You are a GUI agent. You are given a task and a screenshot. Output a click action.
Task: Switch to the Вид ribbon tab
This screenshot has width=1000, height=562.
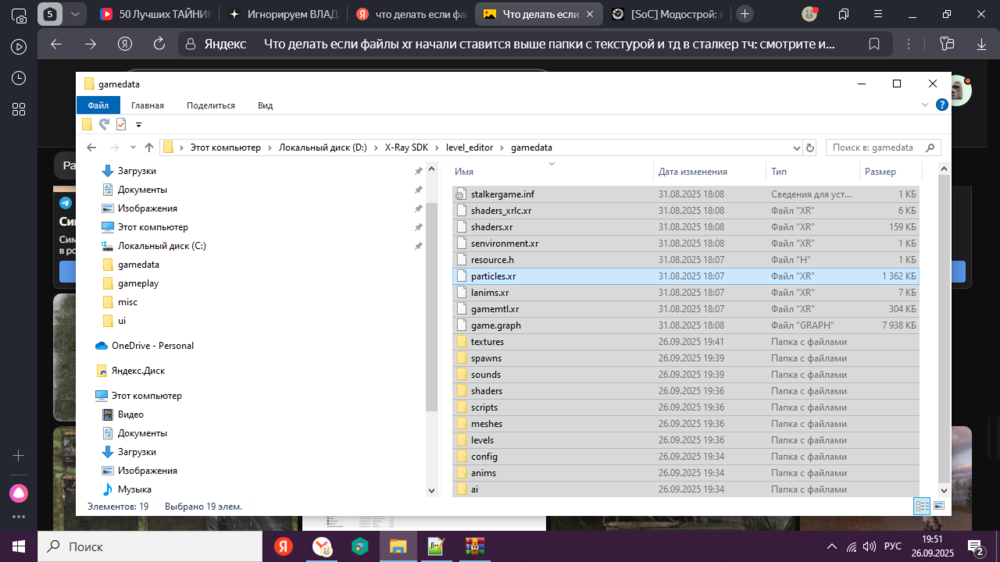[265, 105]
